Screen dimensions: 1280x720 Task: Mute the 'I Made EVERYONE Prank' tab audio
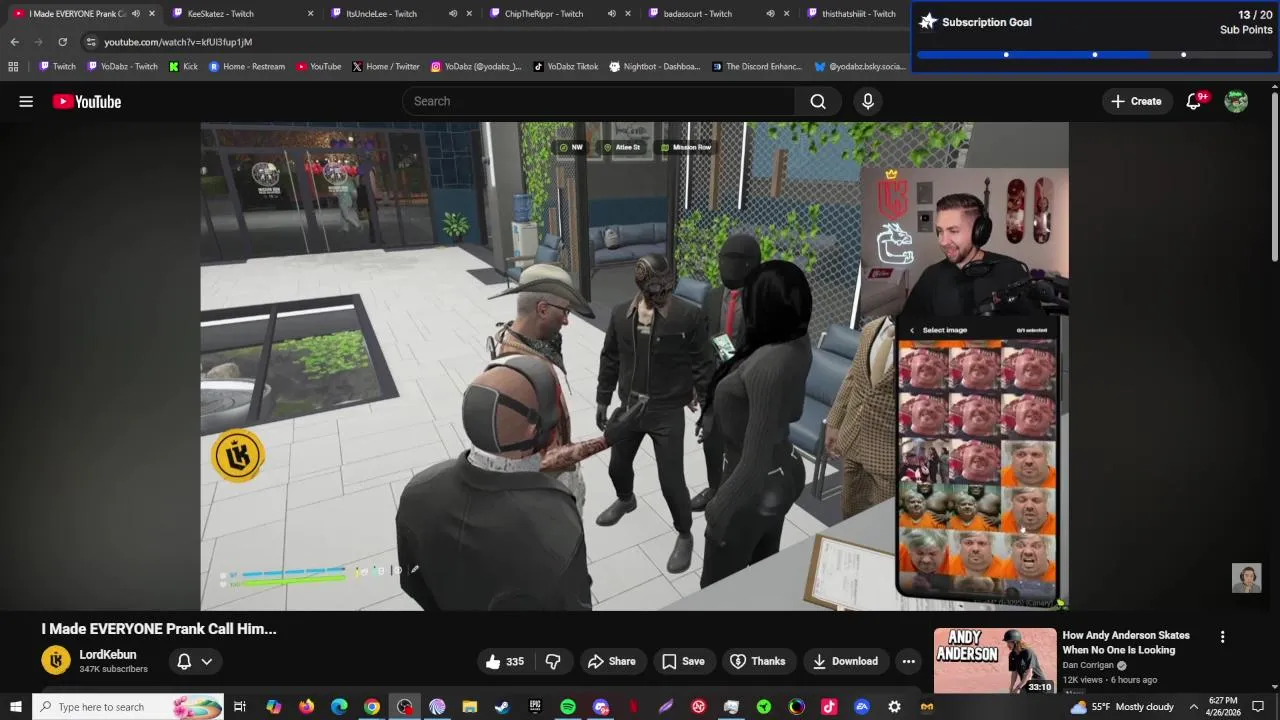(x=136, y=14)
